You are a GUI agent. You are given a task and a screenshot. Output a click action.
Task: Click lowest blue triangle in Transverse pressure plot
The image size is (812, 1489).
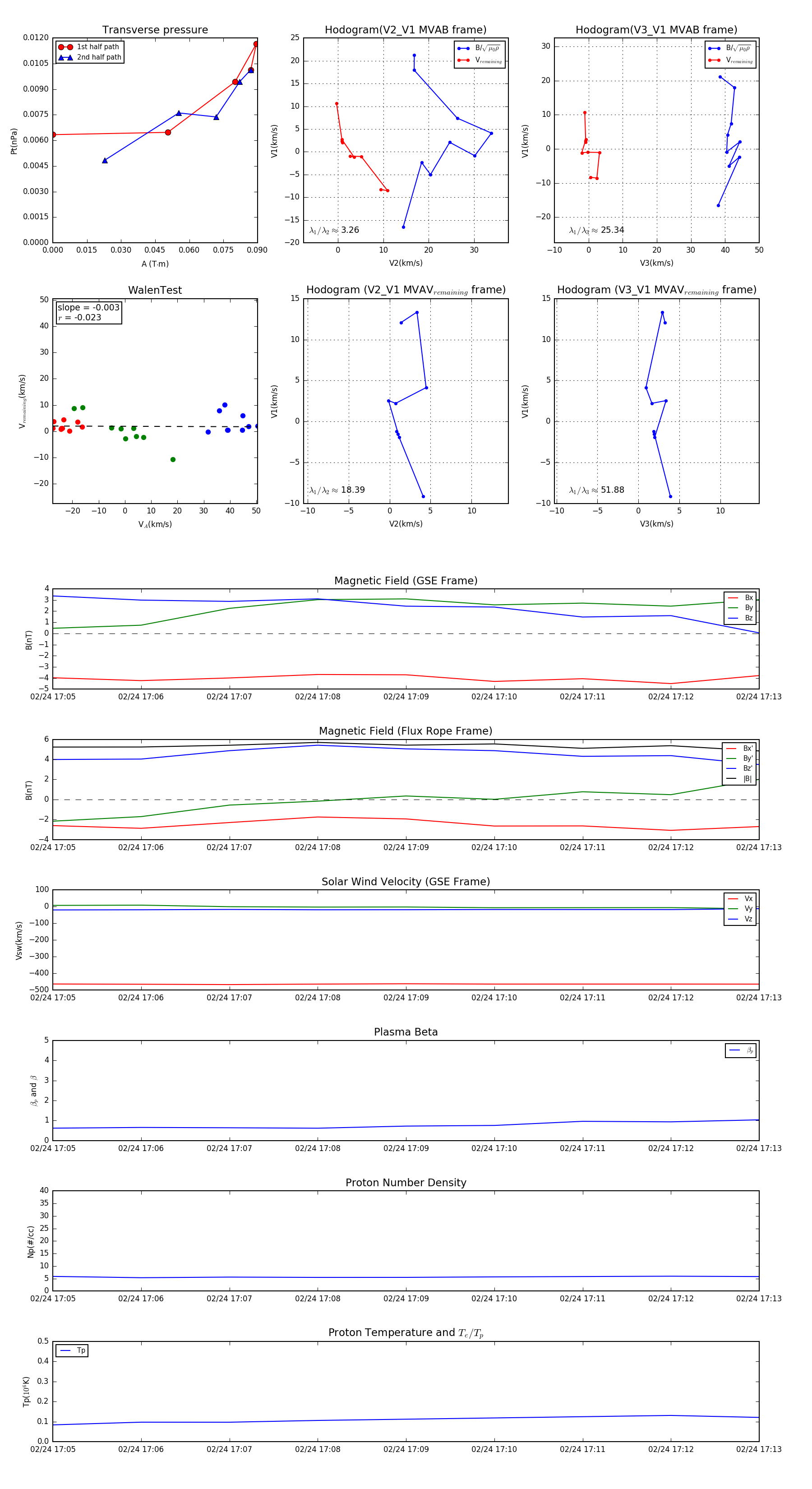click(105, 160)
